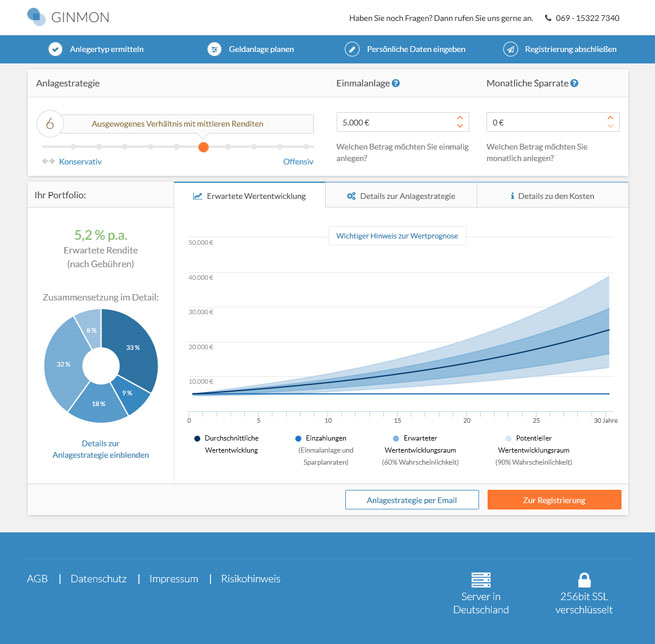The width and height of the screenshot is (655, 644).
Task: Click the Erwarteter Wertentwicklungsraum legend dot
Action: 396,438
